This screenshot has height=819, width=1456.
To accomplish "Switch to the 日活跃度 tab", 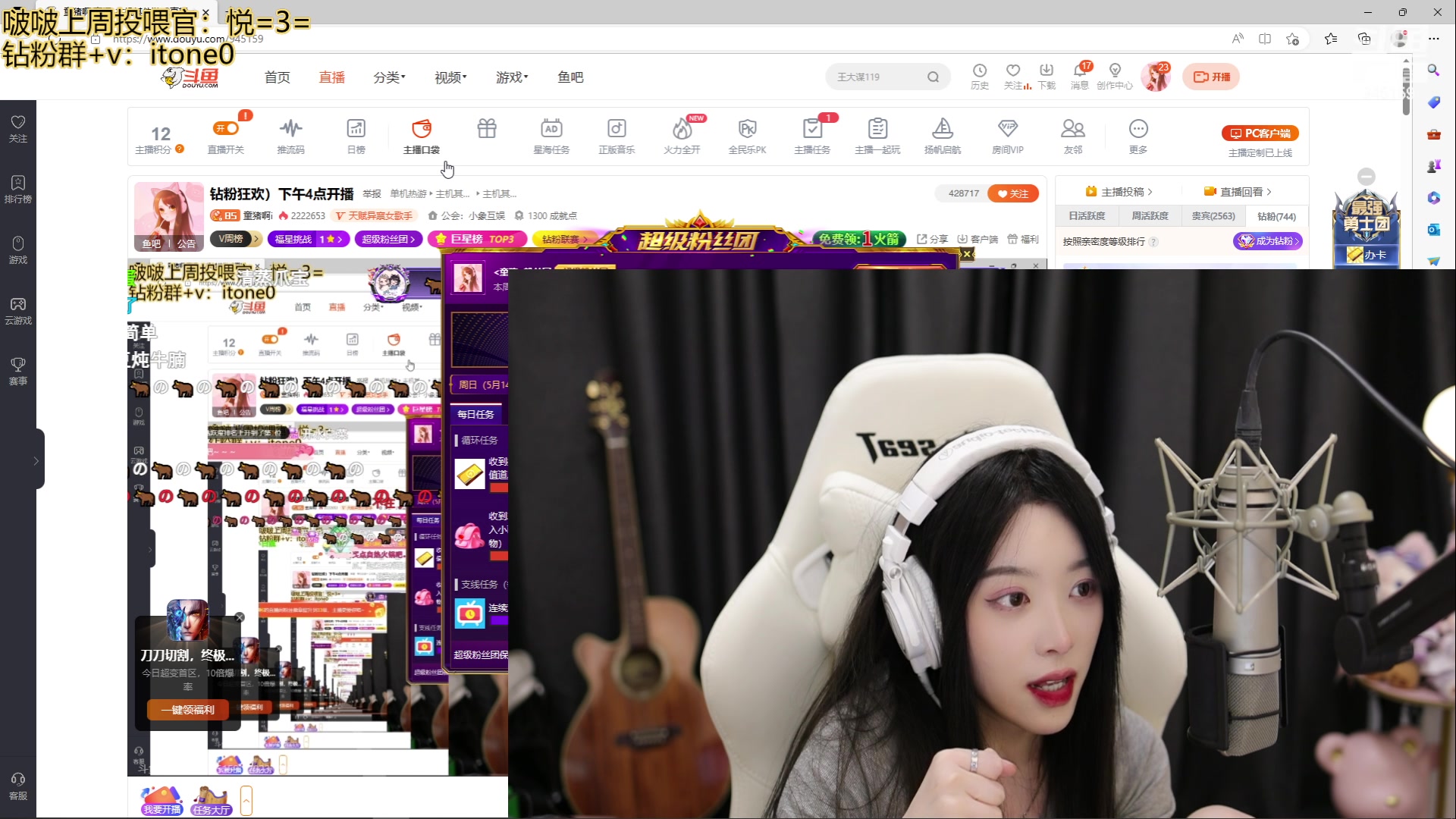I will [1087, 216].
